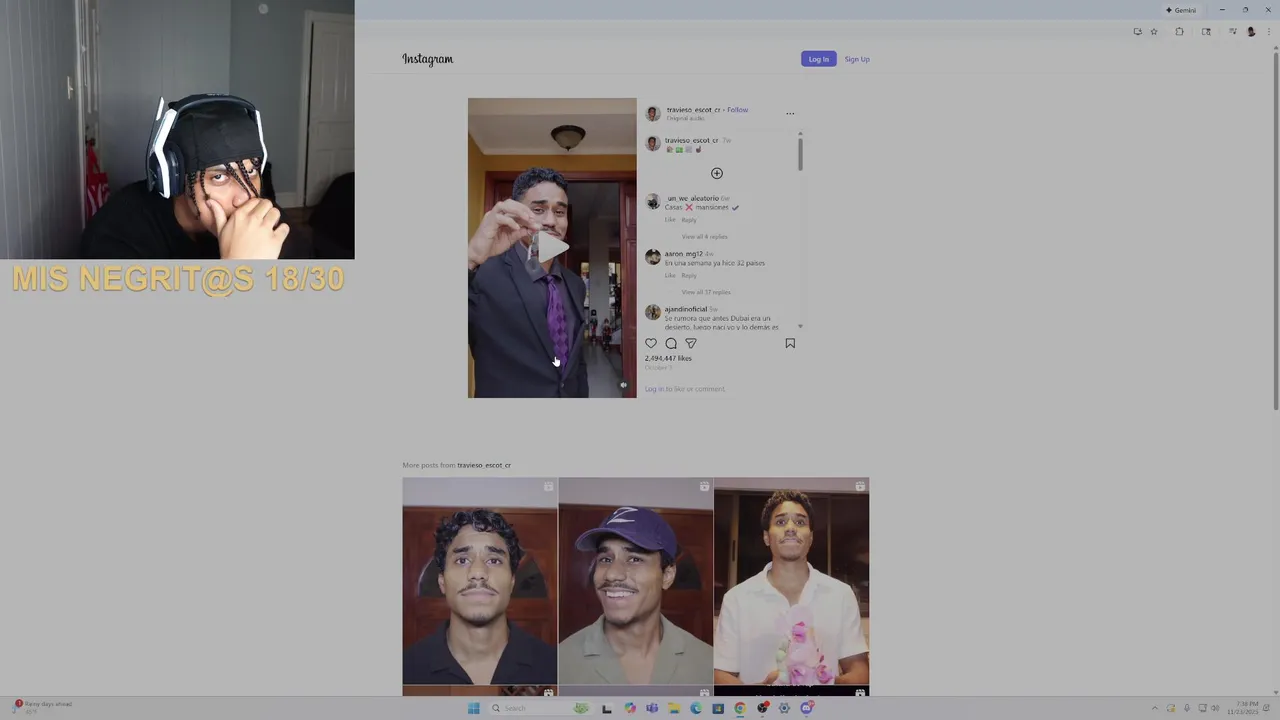This screenshot has height=720, width=1280.
Task: Open Microsoft Teams from the taskbar
Action: pos(652,708)
